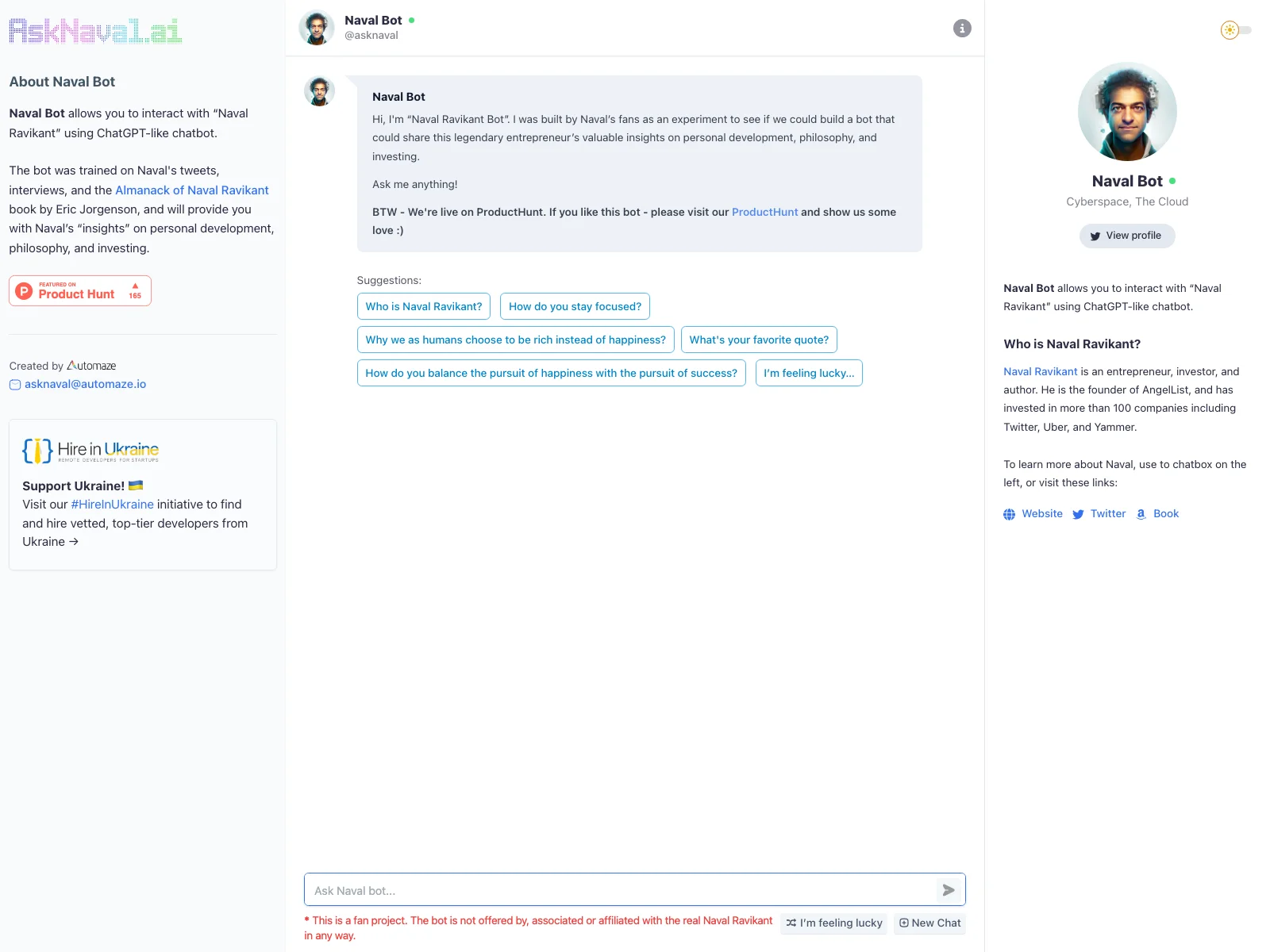Click the Hire in Ukraine logo
This screenshot has width=1270, height=952.
pyautogui.click(x=90, y=451)
